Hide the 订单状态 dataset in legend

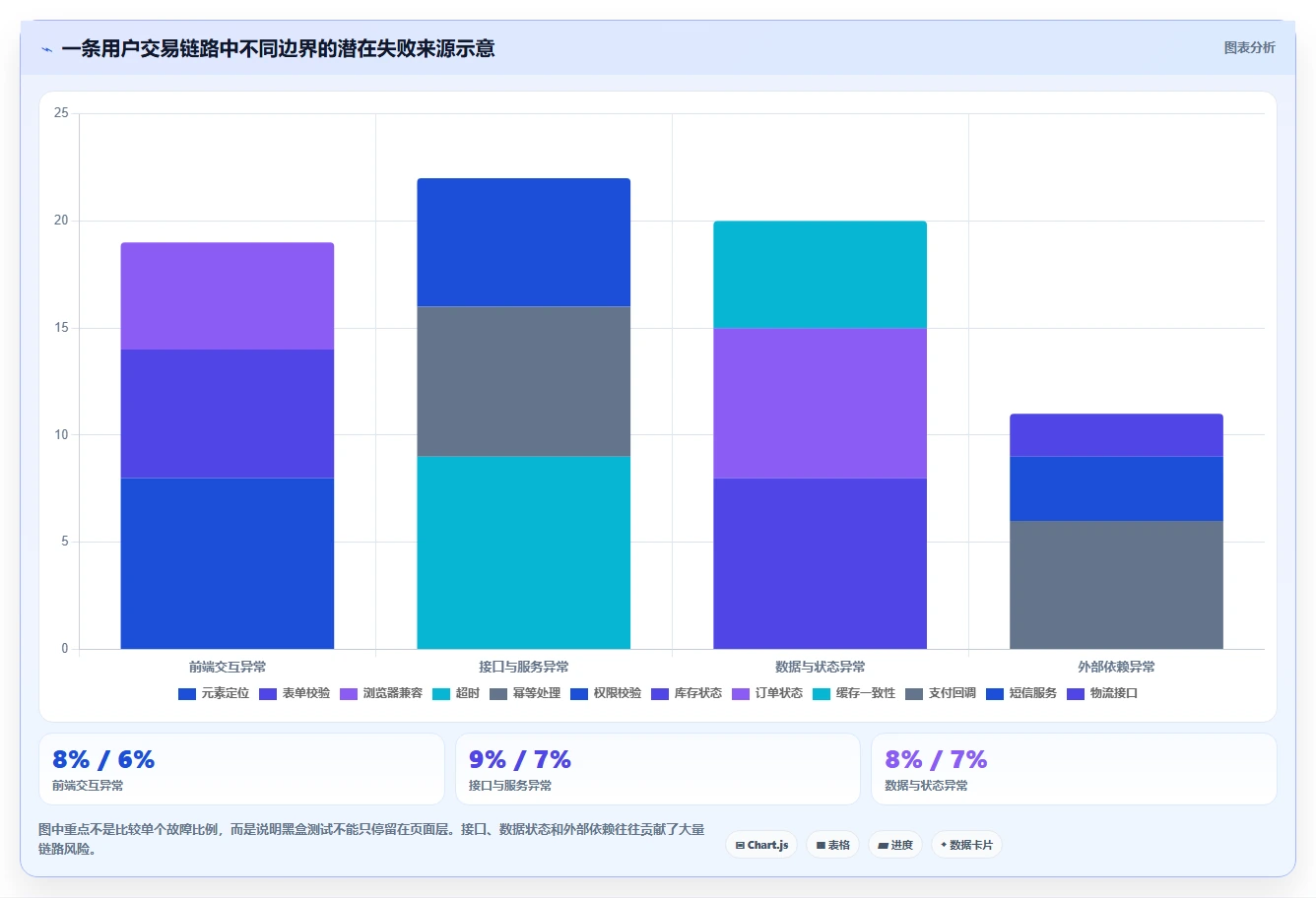click(x=767, y=693)
